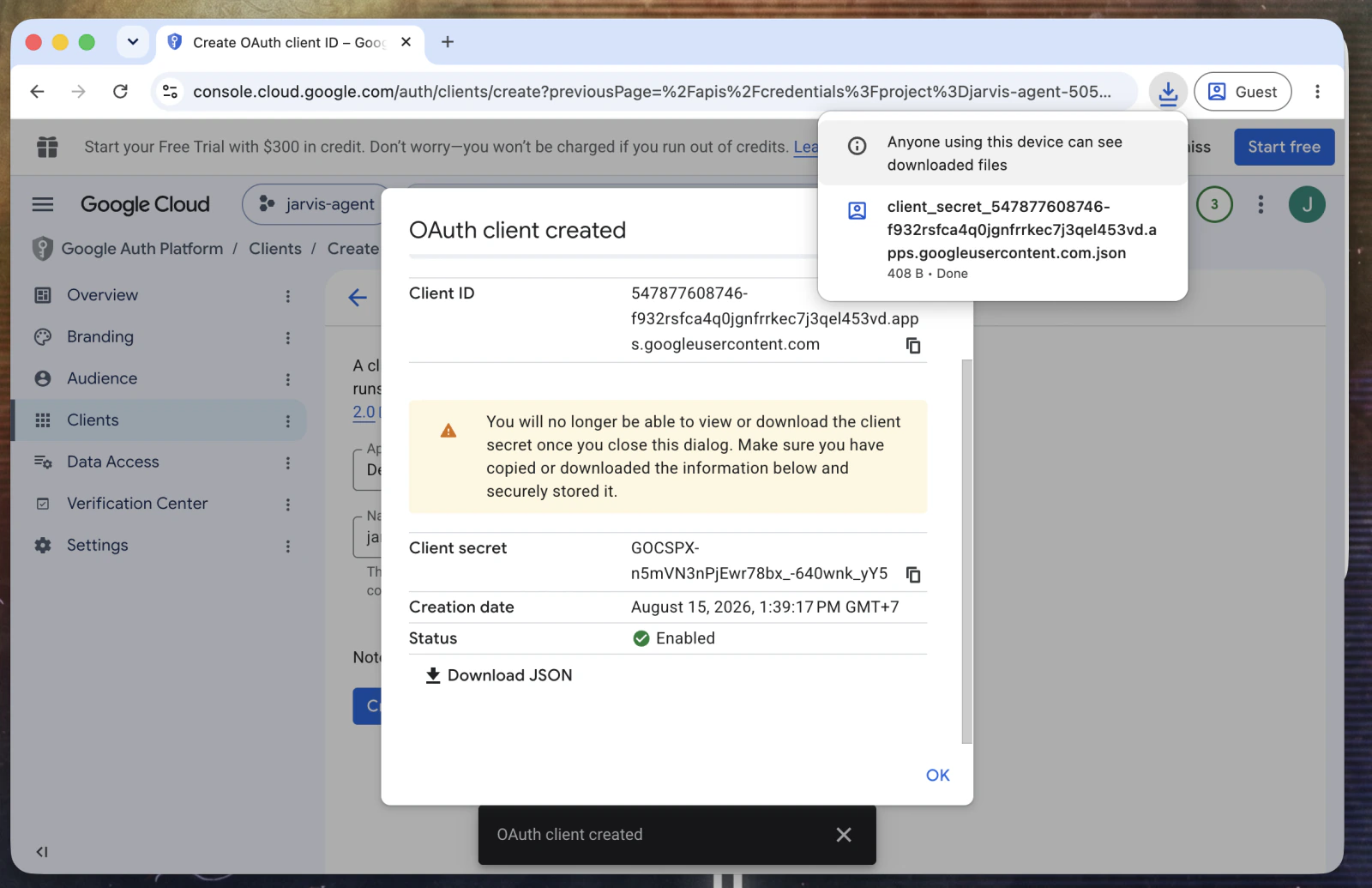Screen dimensions: 1372x888
Task: Open Chrome's three-dot menu
Action: coord(1318,92)
